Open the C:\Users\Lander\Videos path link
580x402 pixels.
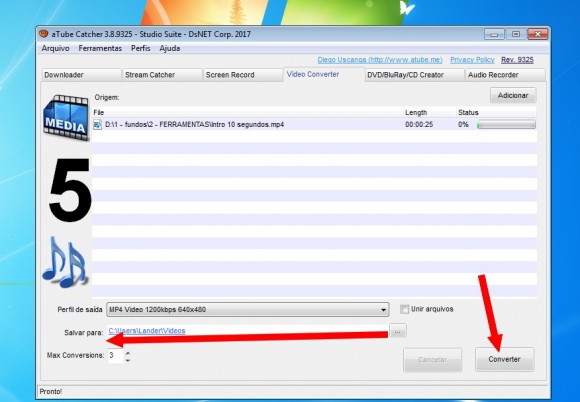point(147,331)
